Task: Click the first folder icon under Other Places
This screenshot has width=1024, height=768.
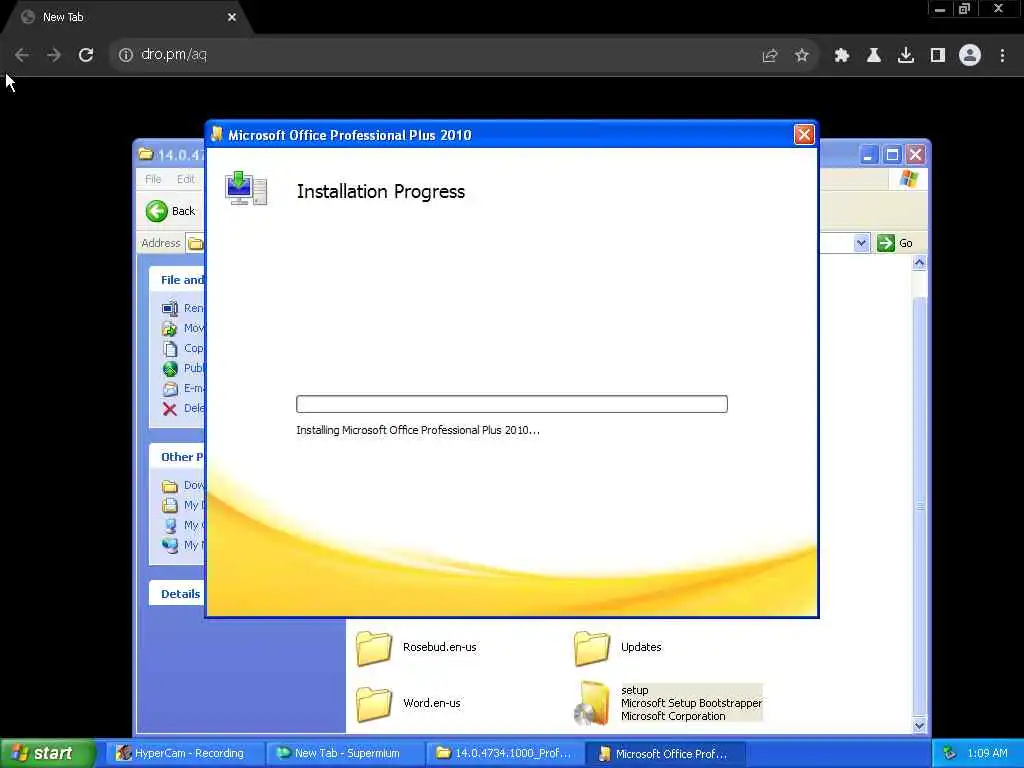Action: [170, 486]
